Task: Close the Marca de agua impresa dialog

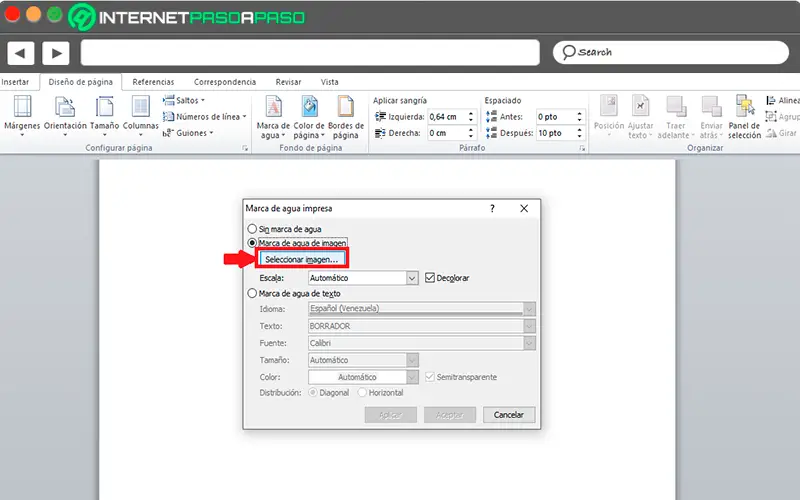Action: [x=524, y=209]
